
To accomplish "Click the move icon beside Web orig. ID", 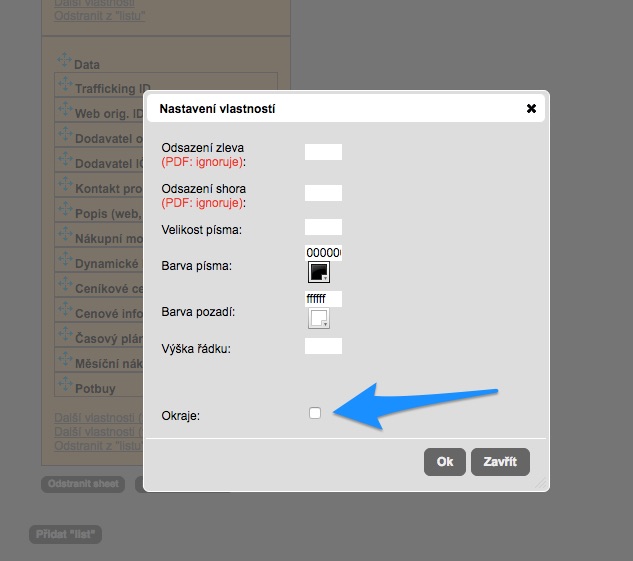I will tap(66, 110).
